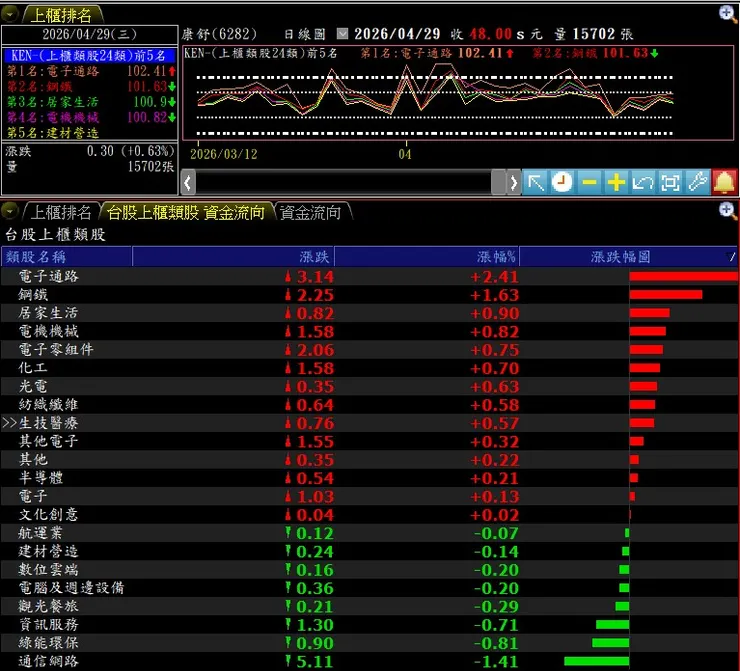
Task: Select 光電 sector row
Action: pos(370,386)
